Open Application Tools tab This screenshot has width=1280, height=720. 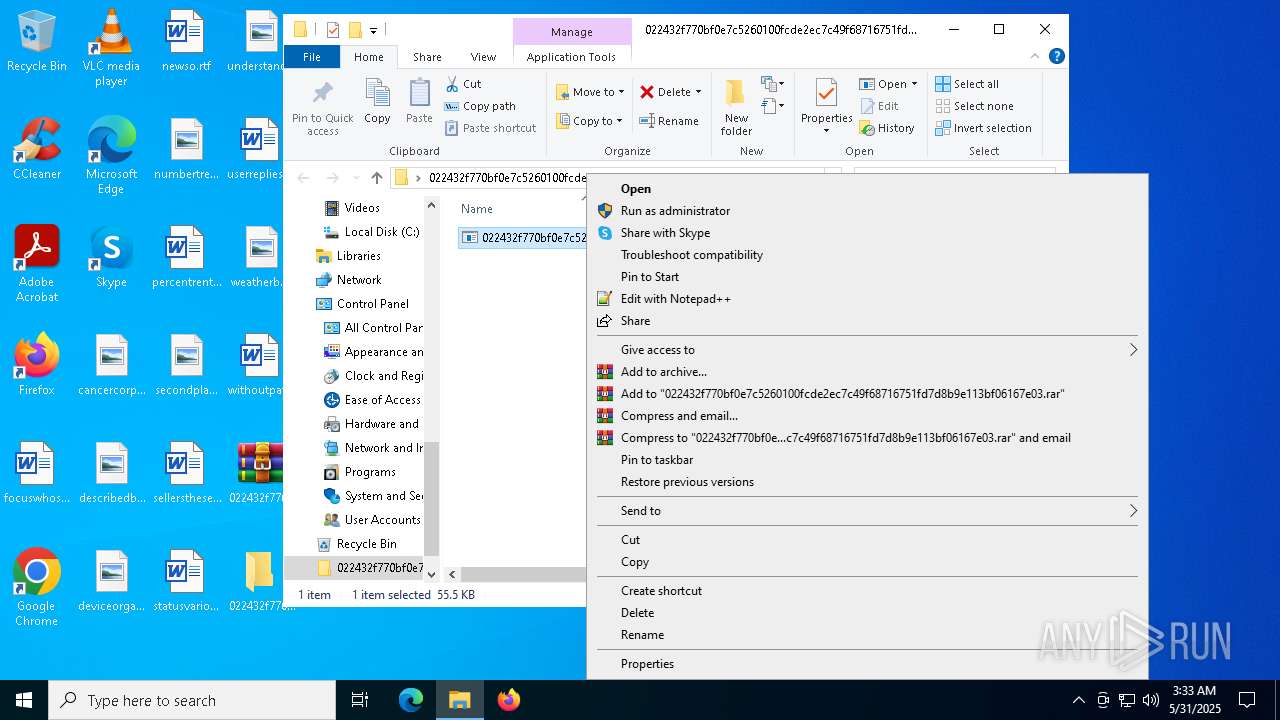(571, 57)
